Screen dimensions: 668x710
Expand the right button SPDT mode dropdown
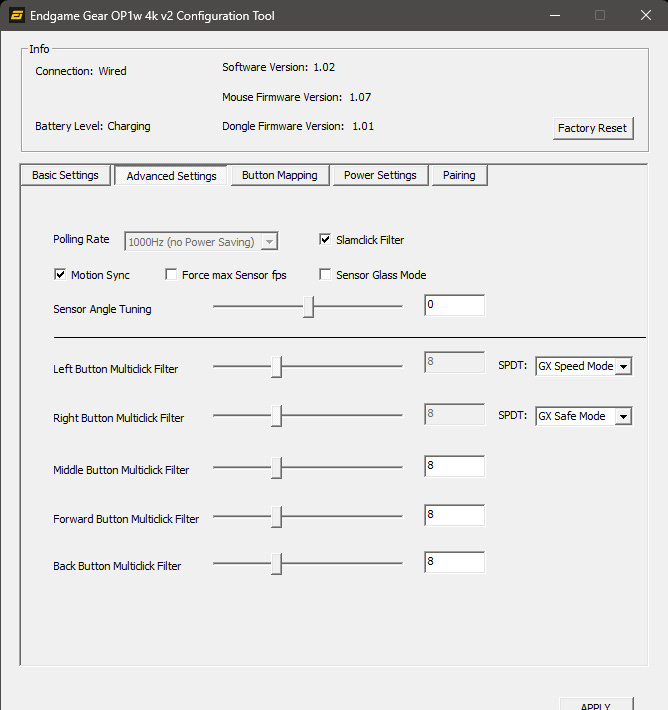[623, 416]
